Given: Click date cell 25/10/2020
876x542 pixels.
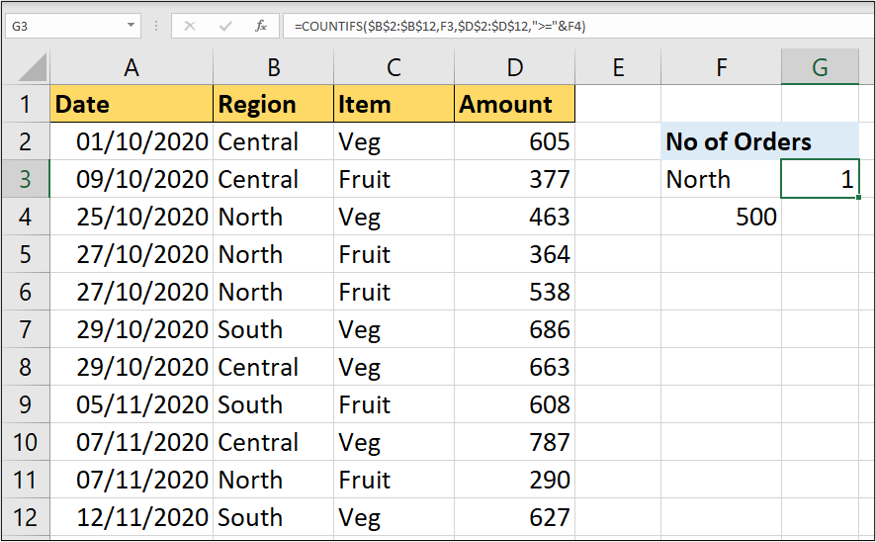Looking at the screenshot, I should pyautogui.click(x=131, y=217).
